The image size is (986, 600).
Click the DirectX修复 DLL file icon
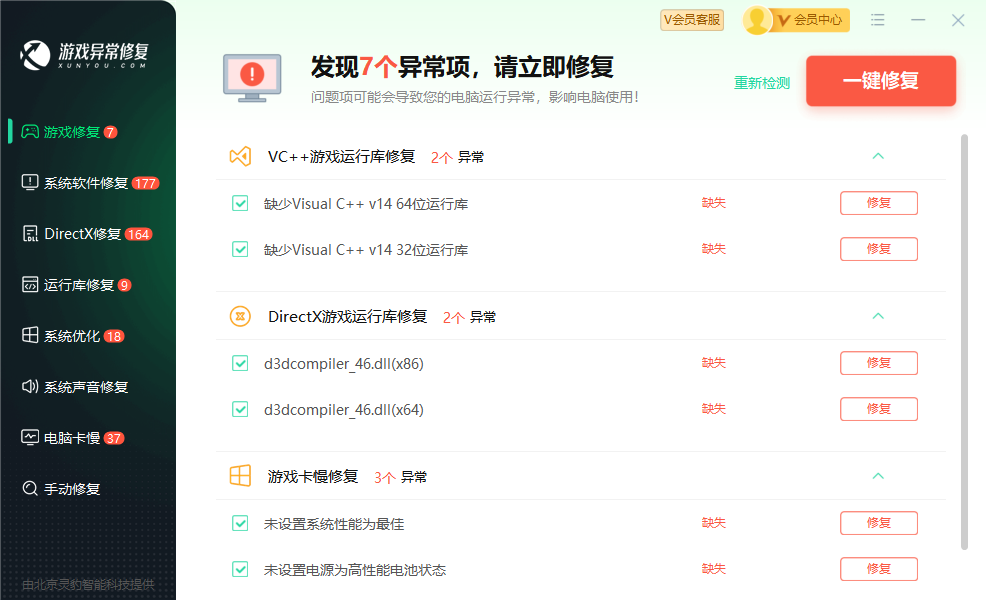coord(30,234)
